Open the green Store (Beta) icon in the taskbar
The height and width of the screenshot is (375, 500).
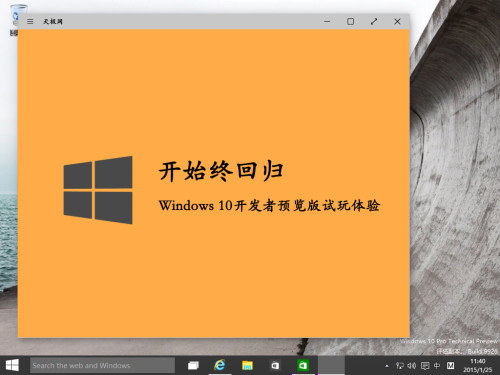(x=303, y=365)
